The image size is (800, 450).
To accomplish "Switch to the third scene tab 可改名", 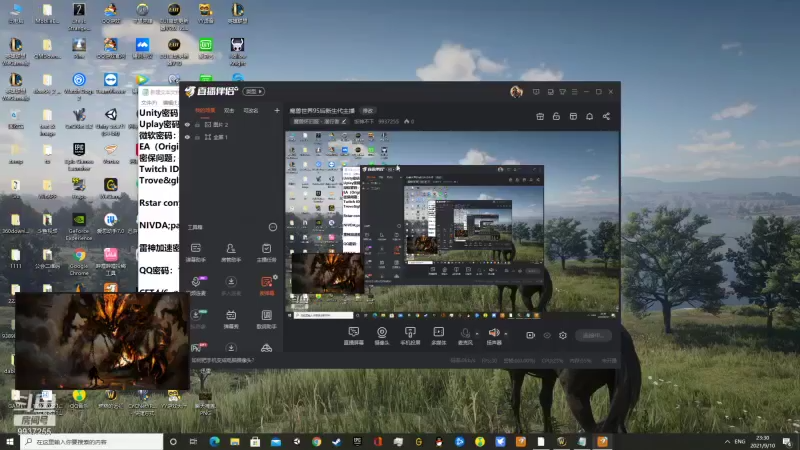I will 251,110.
